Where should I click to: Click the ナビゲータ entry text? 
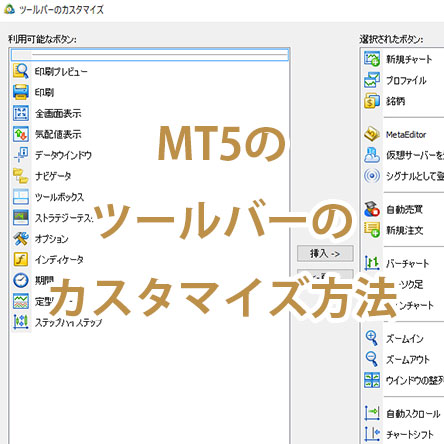(x=53, y=176)
